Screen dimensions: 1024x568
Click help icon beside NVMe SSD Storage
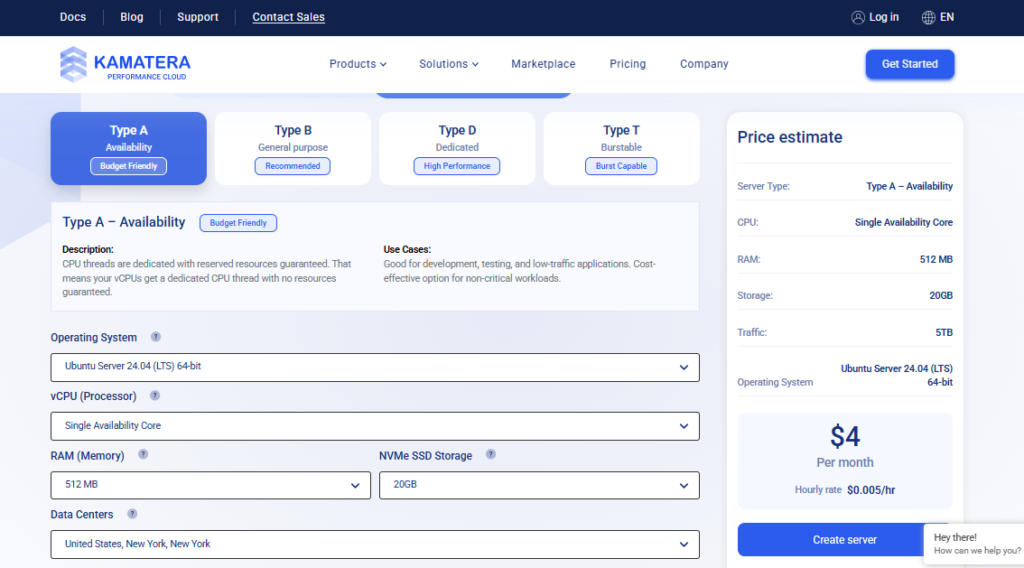pos(491,455)
